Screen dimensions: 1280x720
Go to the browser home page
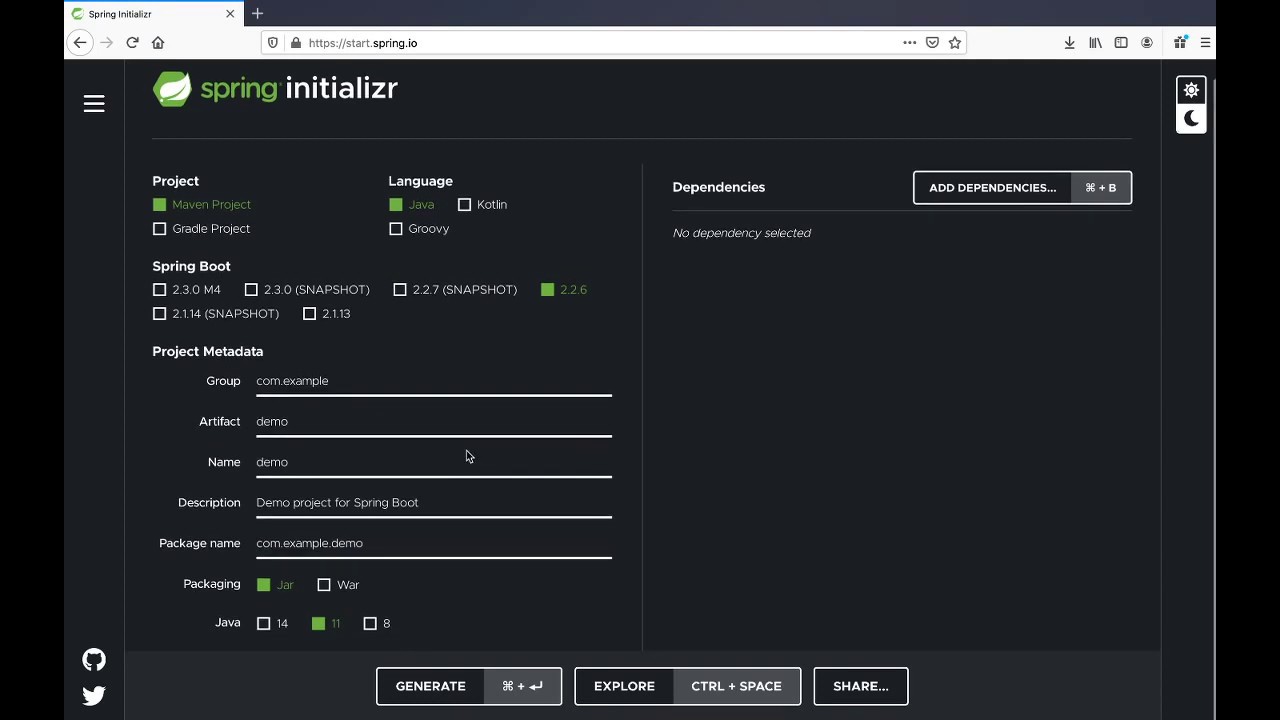point(158,43)
